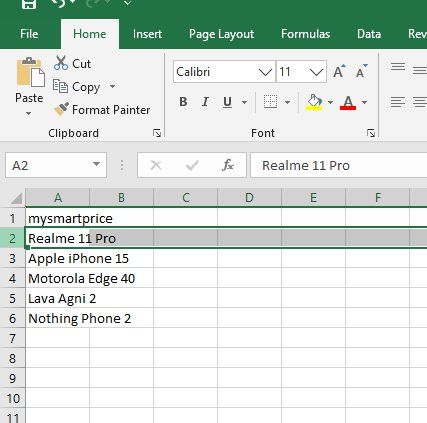Image resolution: width=427 pixels, height=423 pixels.
Task: Click cell containing Realme 11 Pro
Action: (x=58, y=238)
